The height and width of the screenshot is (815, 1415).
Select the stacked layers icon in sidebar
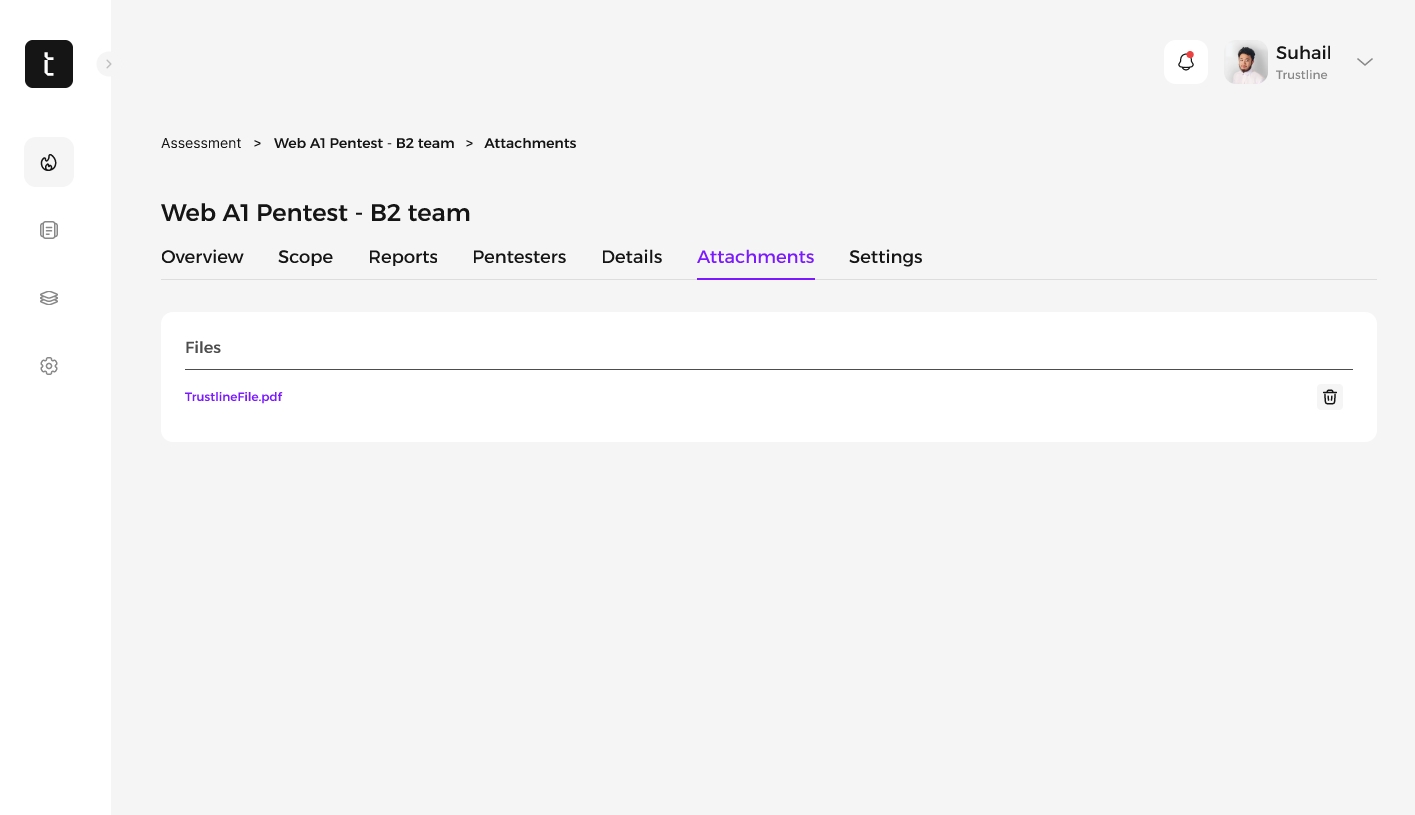tap(49, 298)
